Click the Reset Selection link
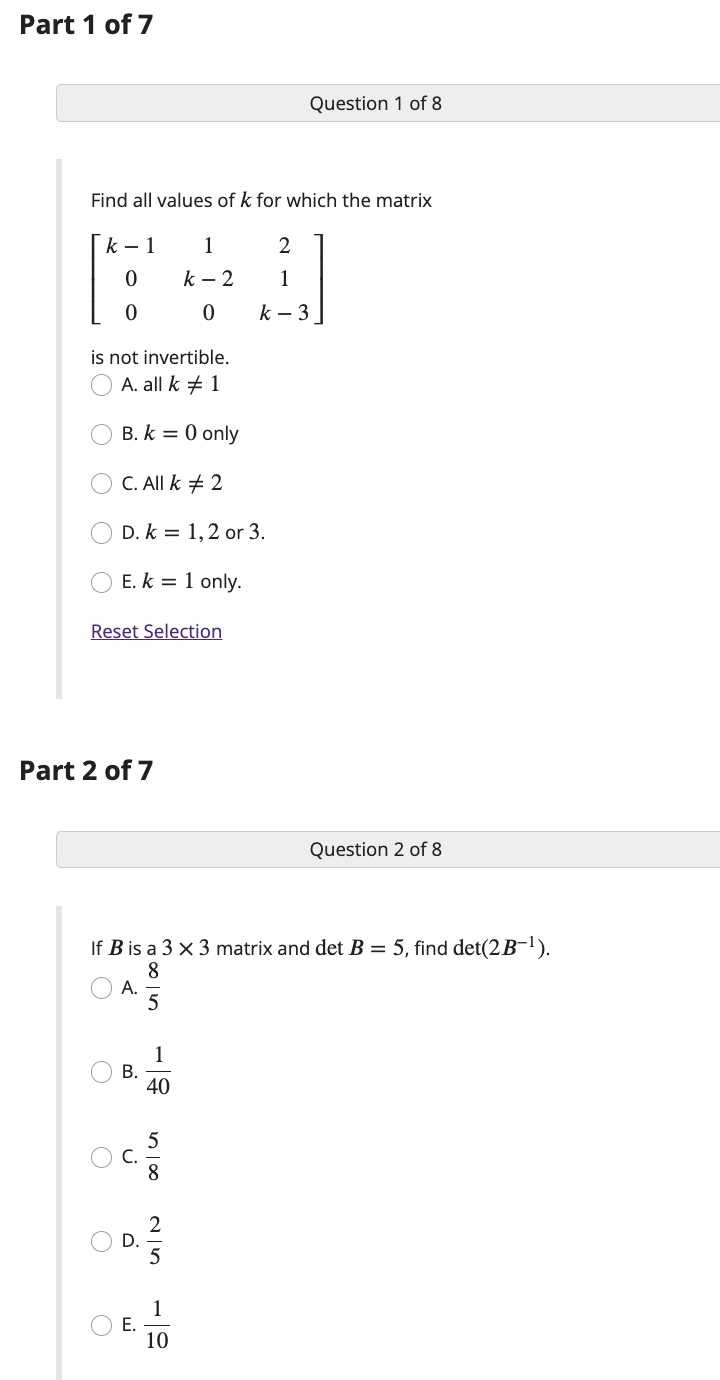 coord(156,631)
